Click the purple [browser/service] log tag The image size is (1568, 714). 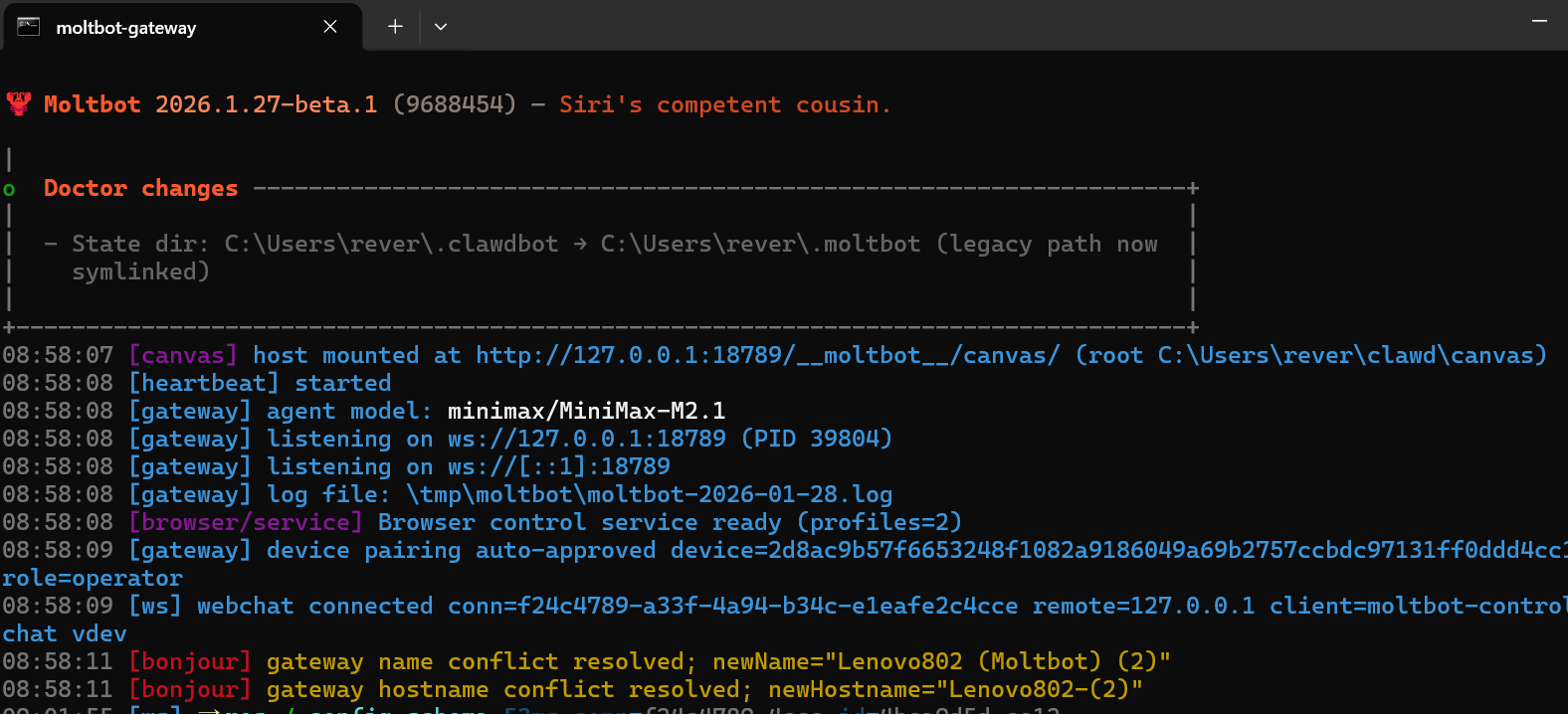click(246, 522)
